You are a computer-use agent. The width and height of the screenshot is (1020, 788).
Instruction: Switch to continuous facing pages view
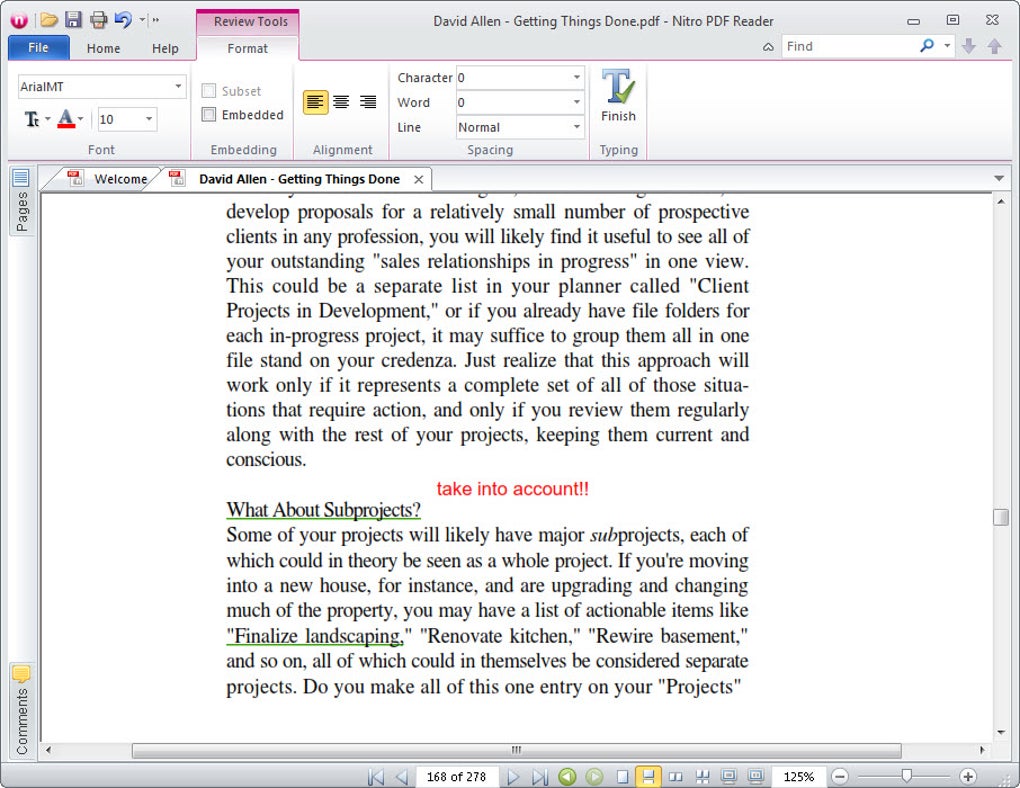(x=703, y=777)
